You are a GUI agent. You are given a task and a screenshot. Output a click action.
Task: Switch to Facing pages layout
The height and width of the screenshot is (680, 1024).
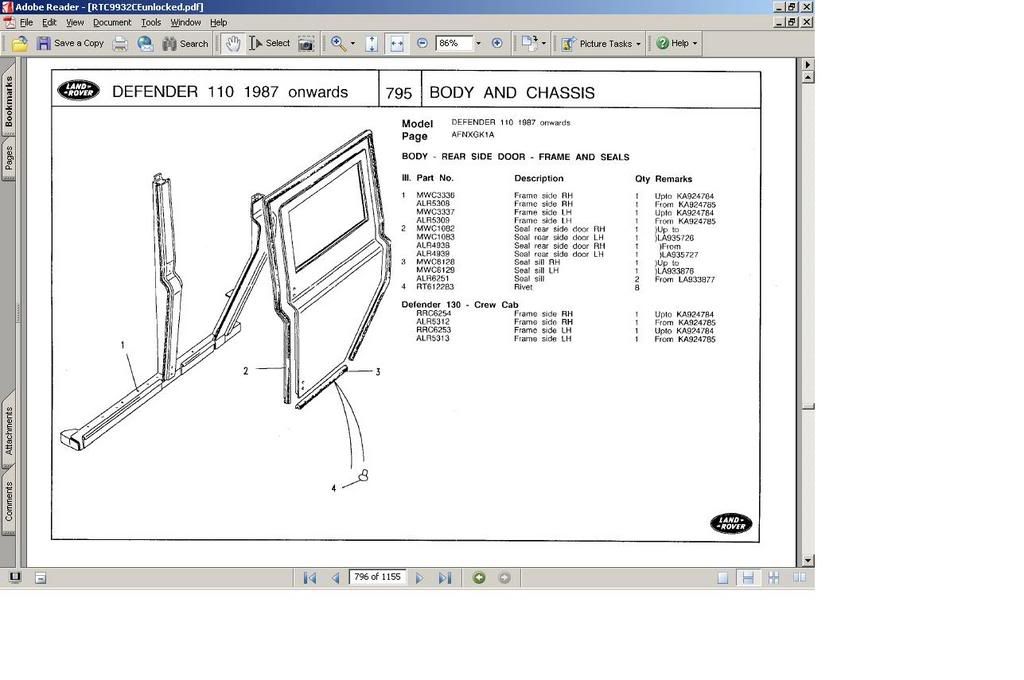799,577
